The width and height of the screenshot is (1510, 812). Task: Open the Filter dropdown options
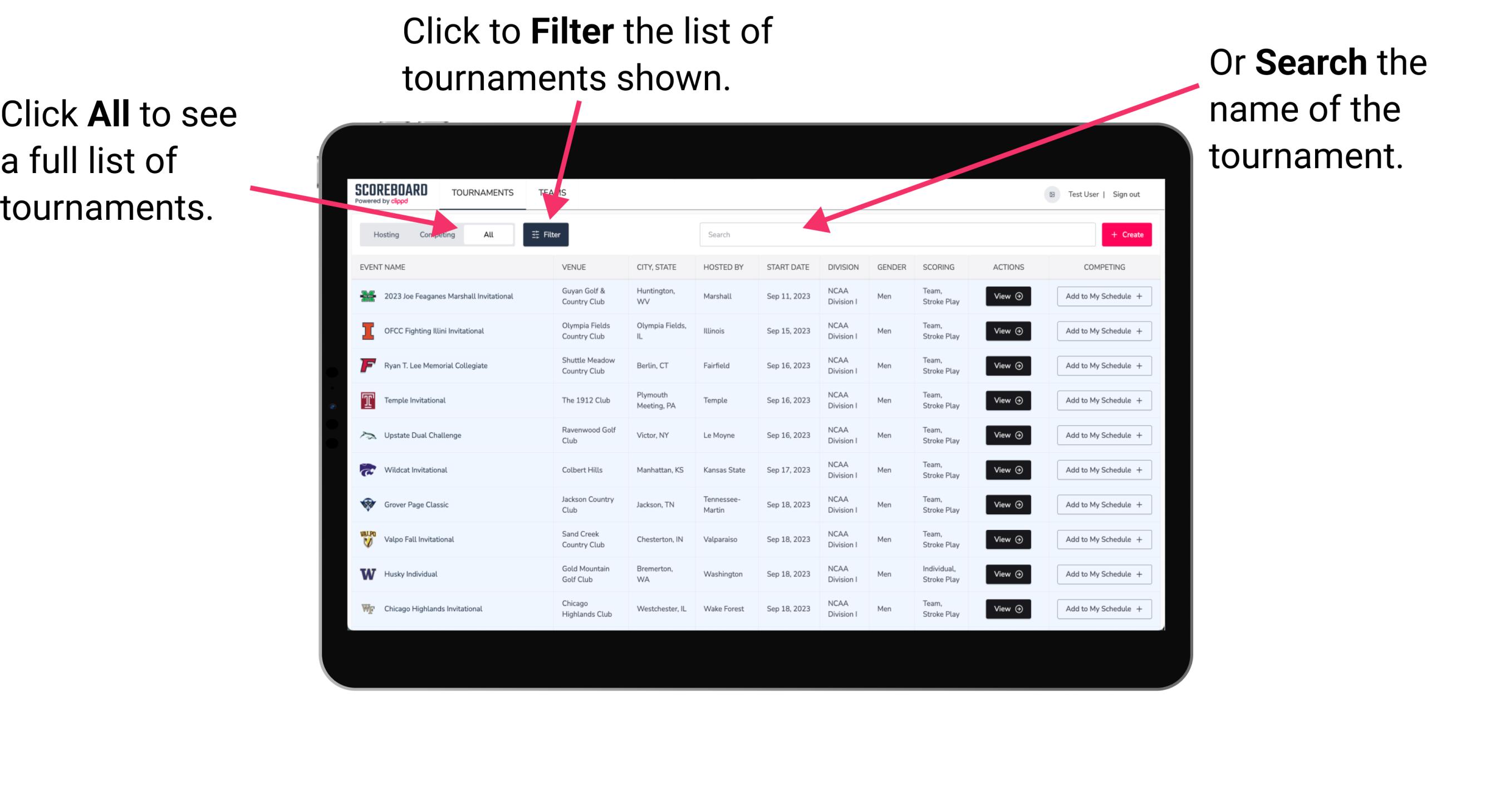546,234
